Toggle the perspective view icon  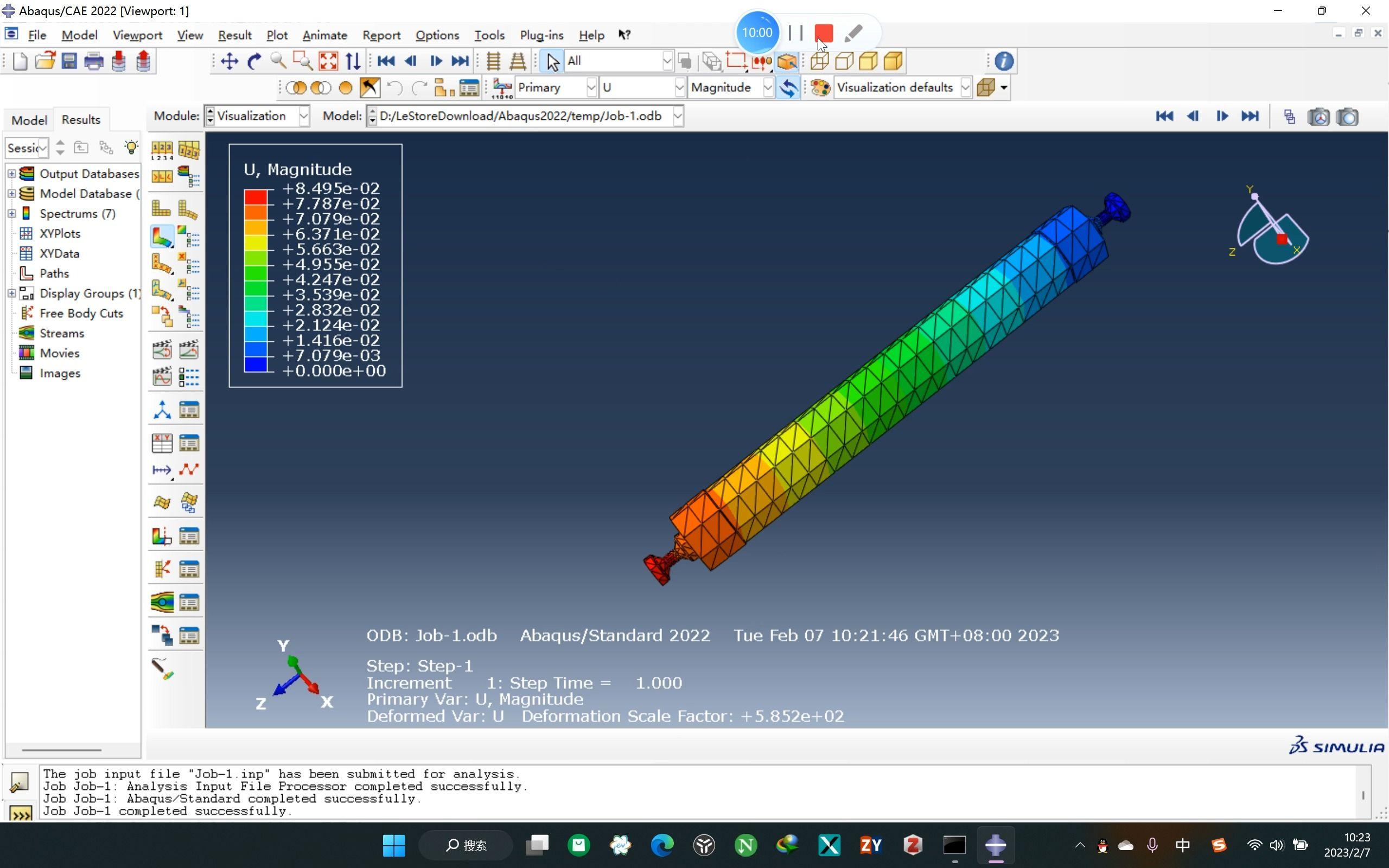point(518,61)
